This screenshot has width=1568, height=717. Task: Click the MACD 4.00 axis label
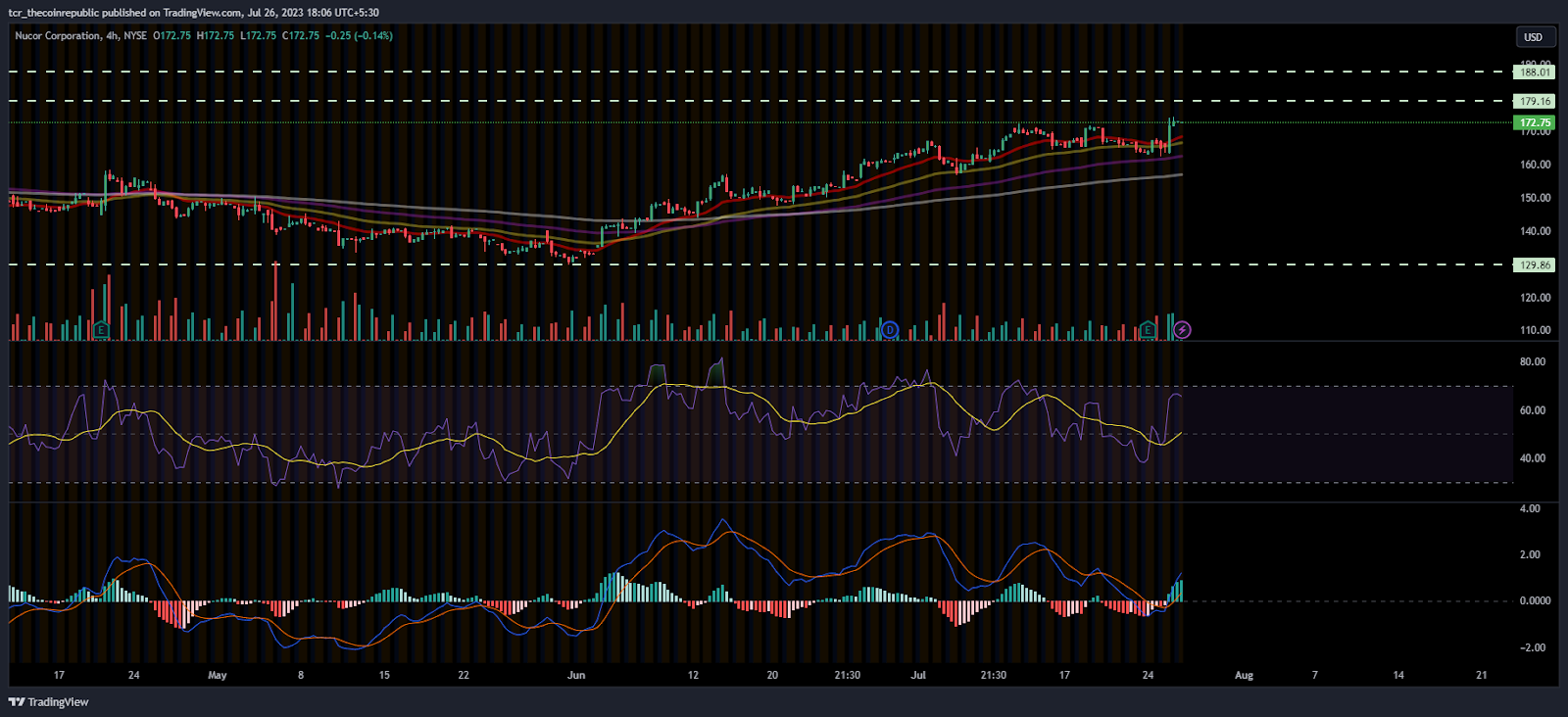coord(1530,508)
